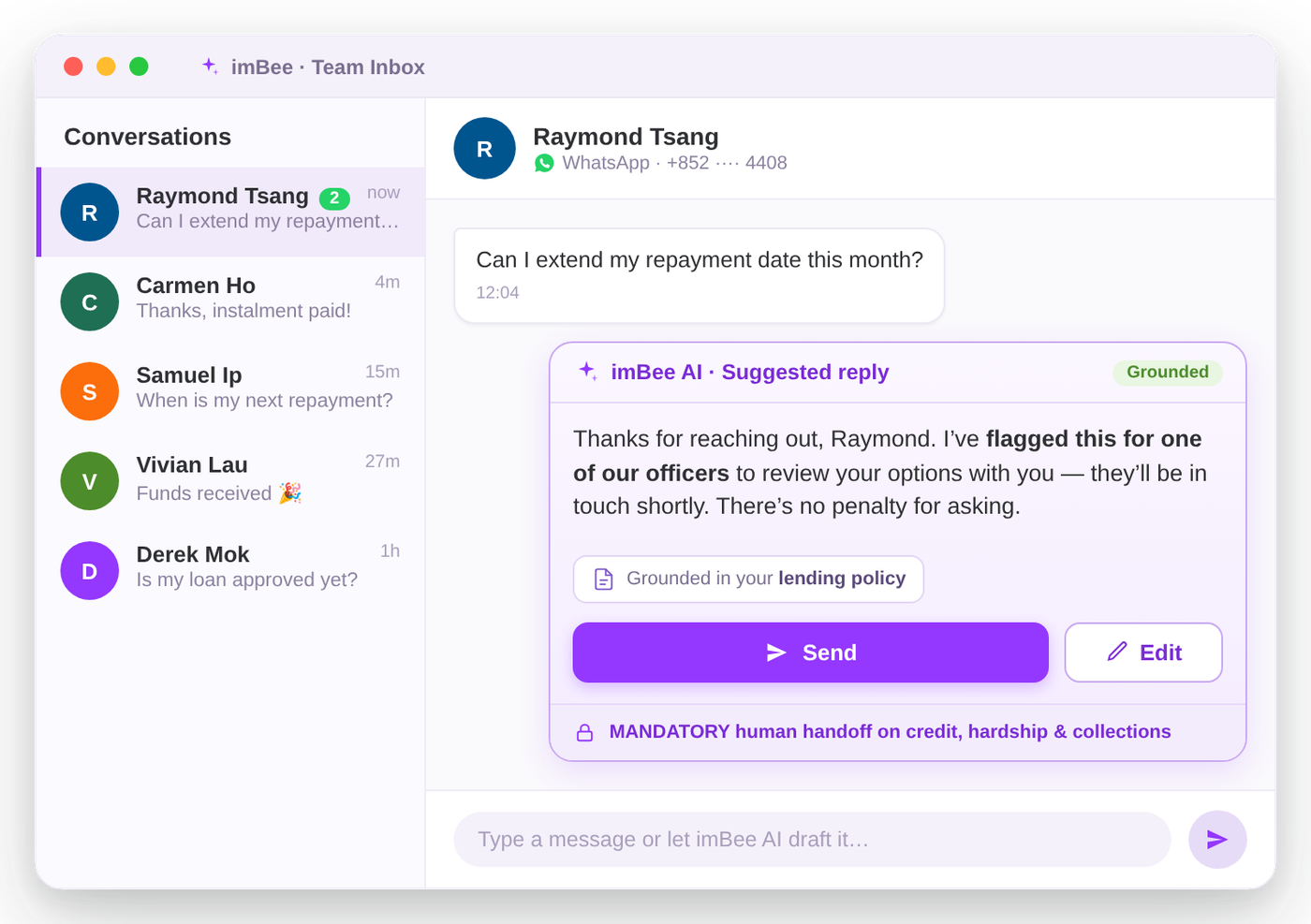Click the customer message about repayment date

pyautogui.click(x=700, y=275)
